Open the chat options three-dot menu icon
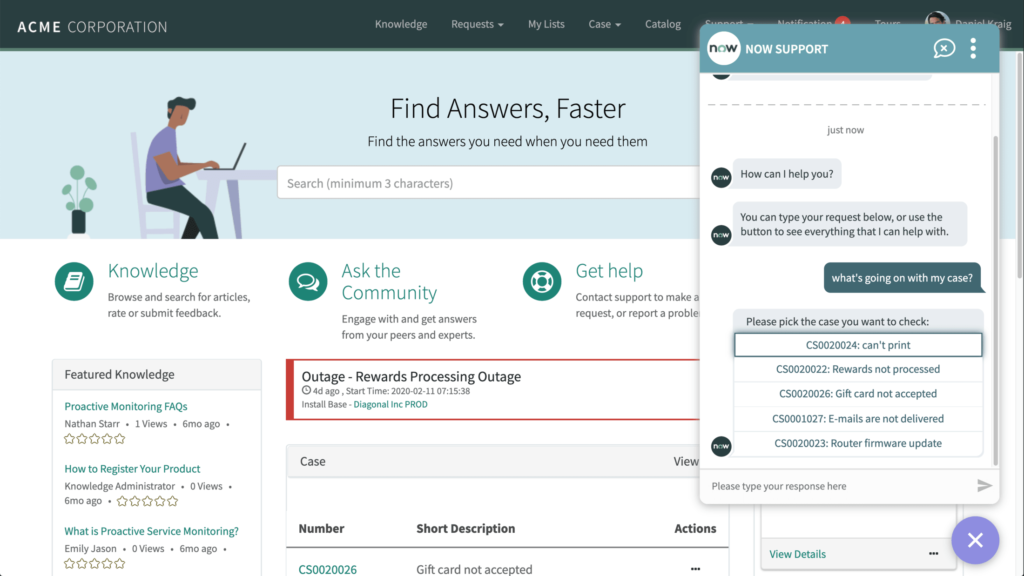Screen dimensions: 1024x576 pos(973,48)
